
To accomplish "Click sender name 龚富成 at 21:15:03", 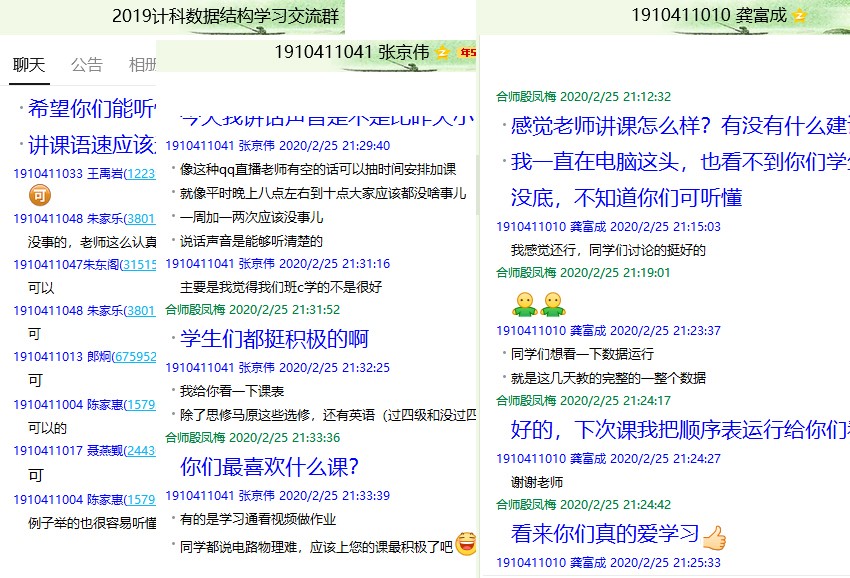I will (588, 227).
